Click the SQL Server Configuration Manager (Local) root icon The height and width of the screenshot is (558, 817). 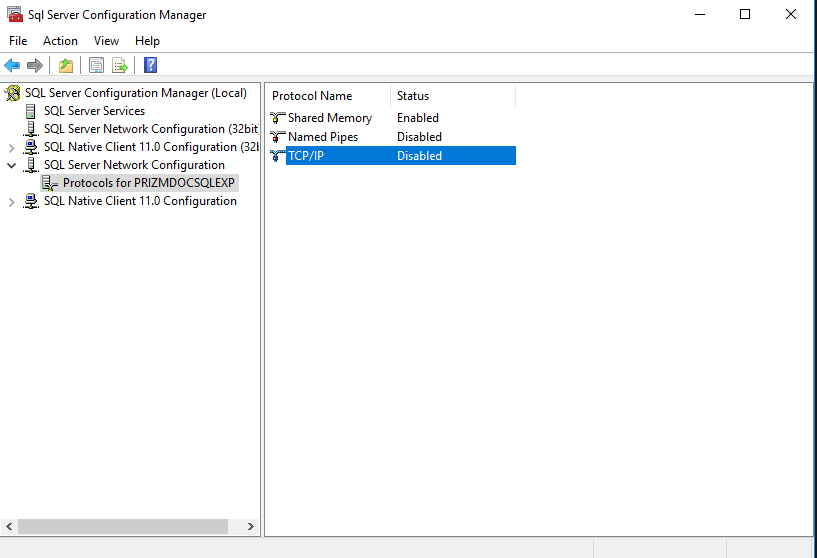[13, 93]
